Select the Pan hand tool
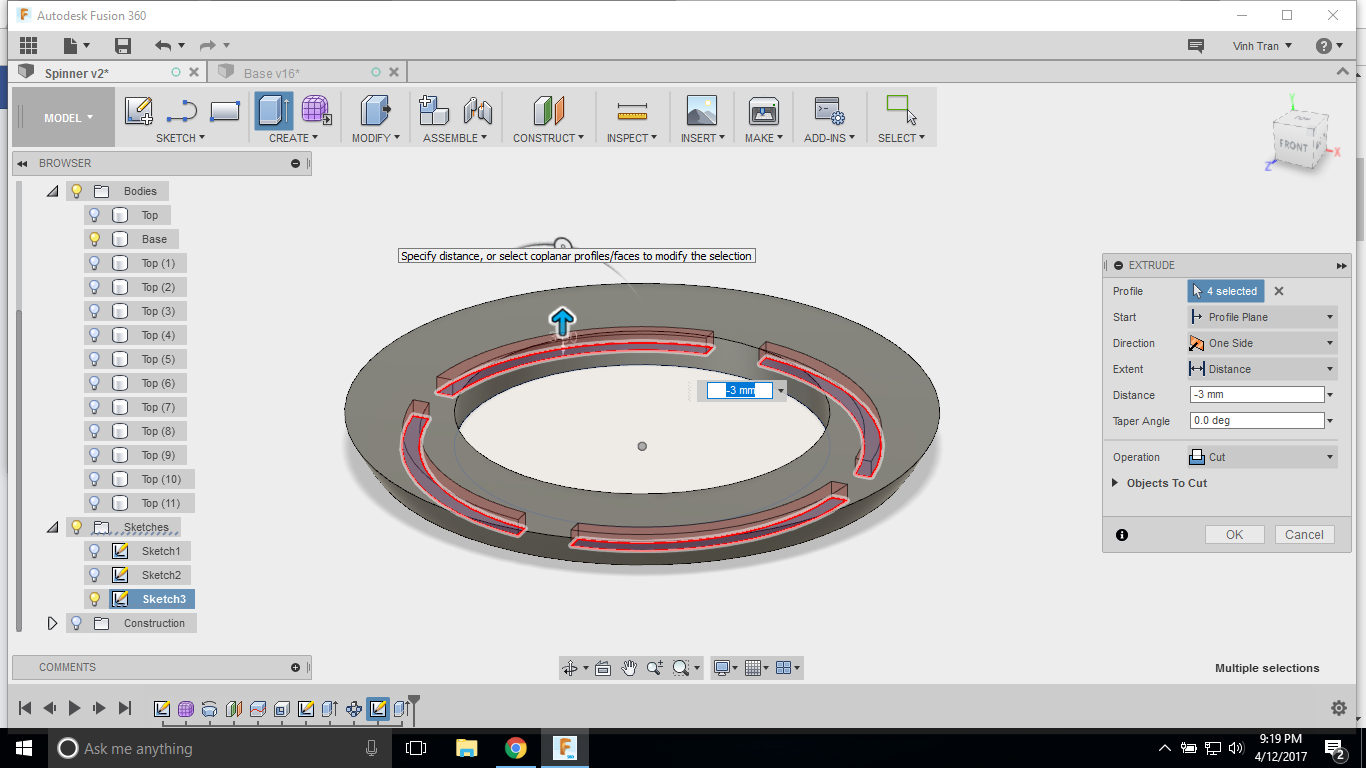Image resolution: width=1366 pixels, height=768 pixels. tap(629, 668)
